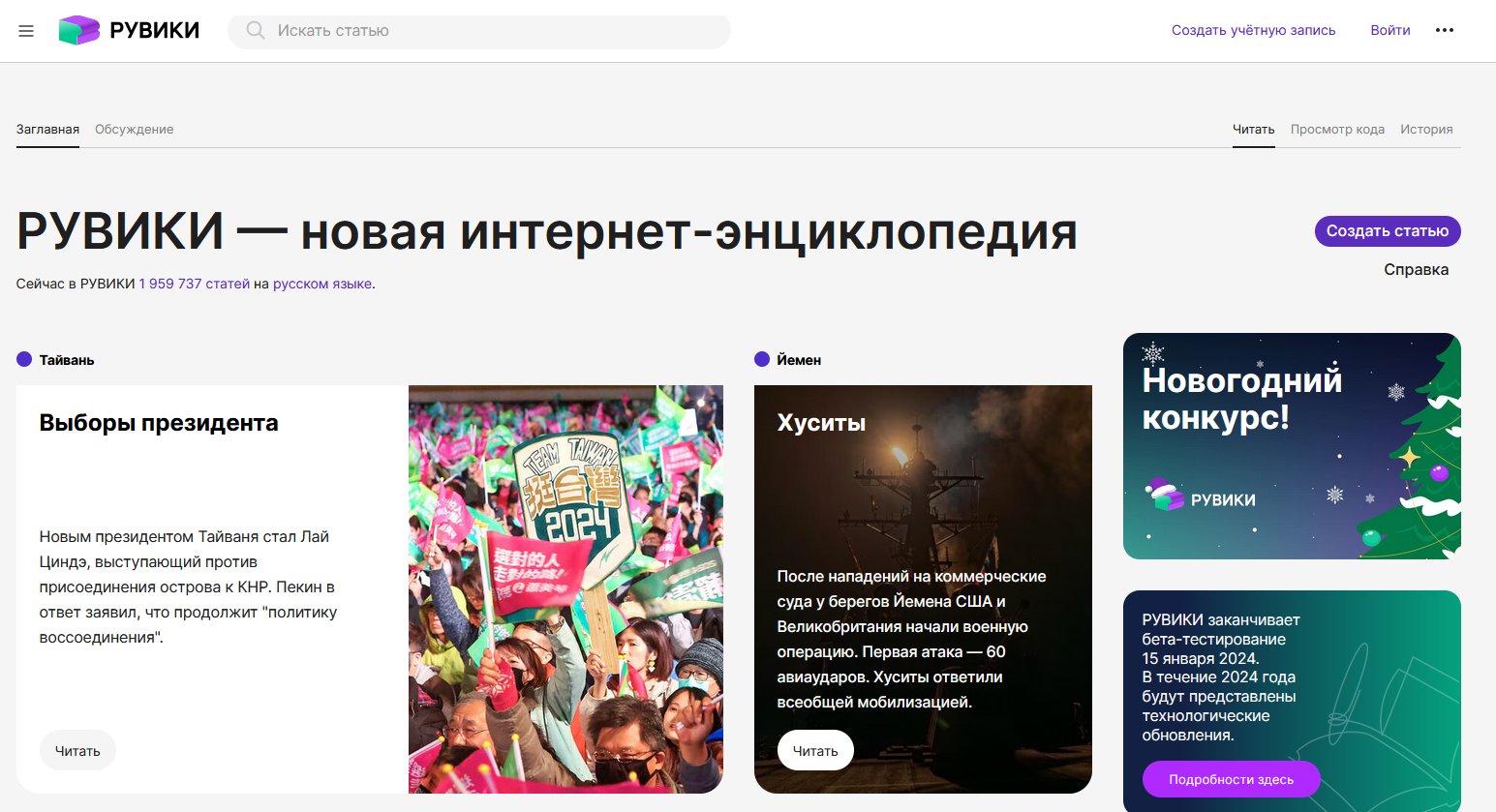Open the История tab
This screenshot has height=812, width=1496.
(1426, 129)
